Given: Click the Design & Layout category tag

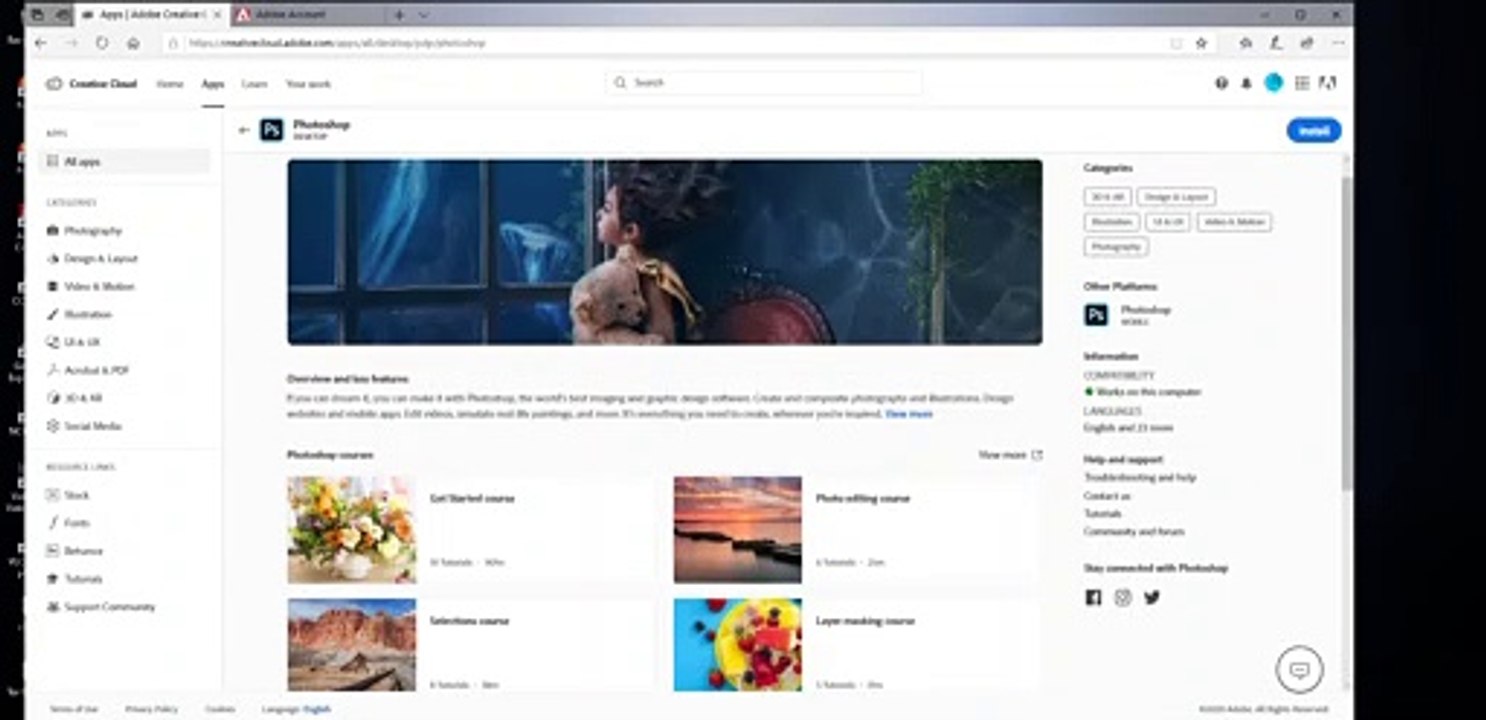Looking at the screenshot, I should 1176,197.
